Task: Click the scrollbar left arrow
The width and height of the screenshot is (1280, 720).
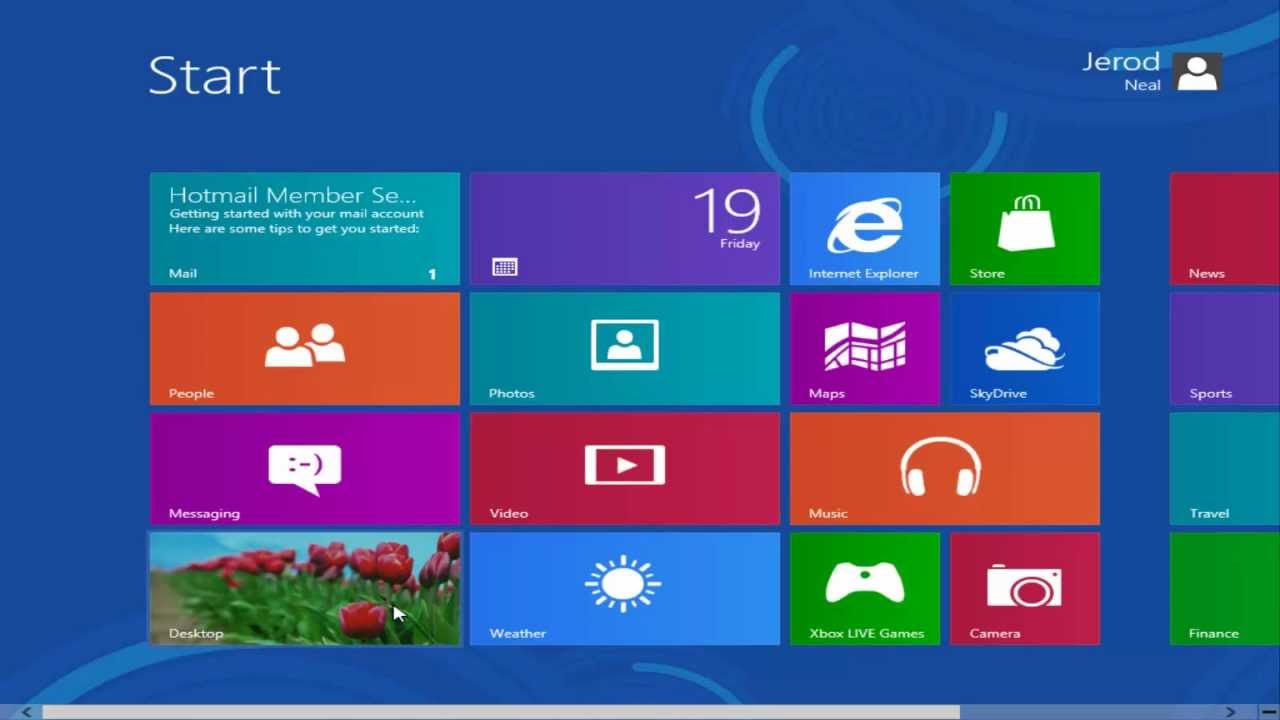Action: tap(27, 712)
